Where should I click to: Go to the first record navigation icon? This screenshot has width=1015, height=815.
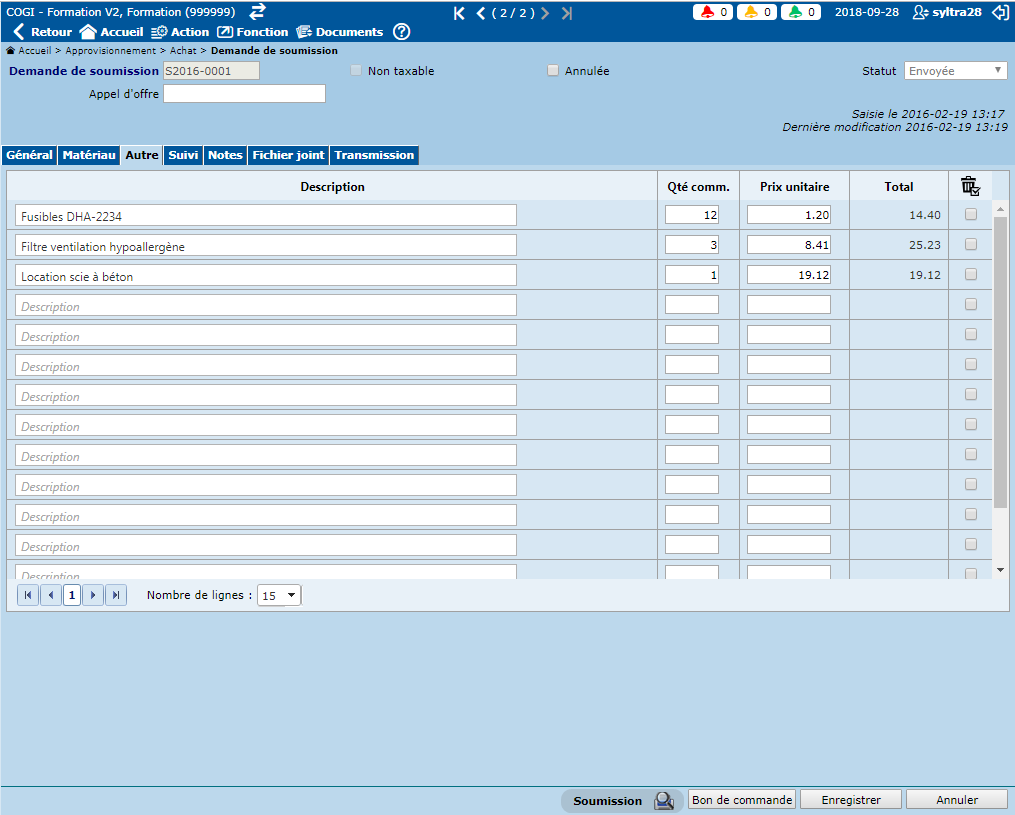459,13
